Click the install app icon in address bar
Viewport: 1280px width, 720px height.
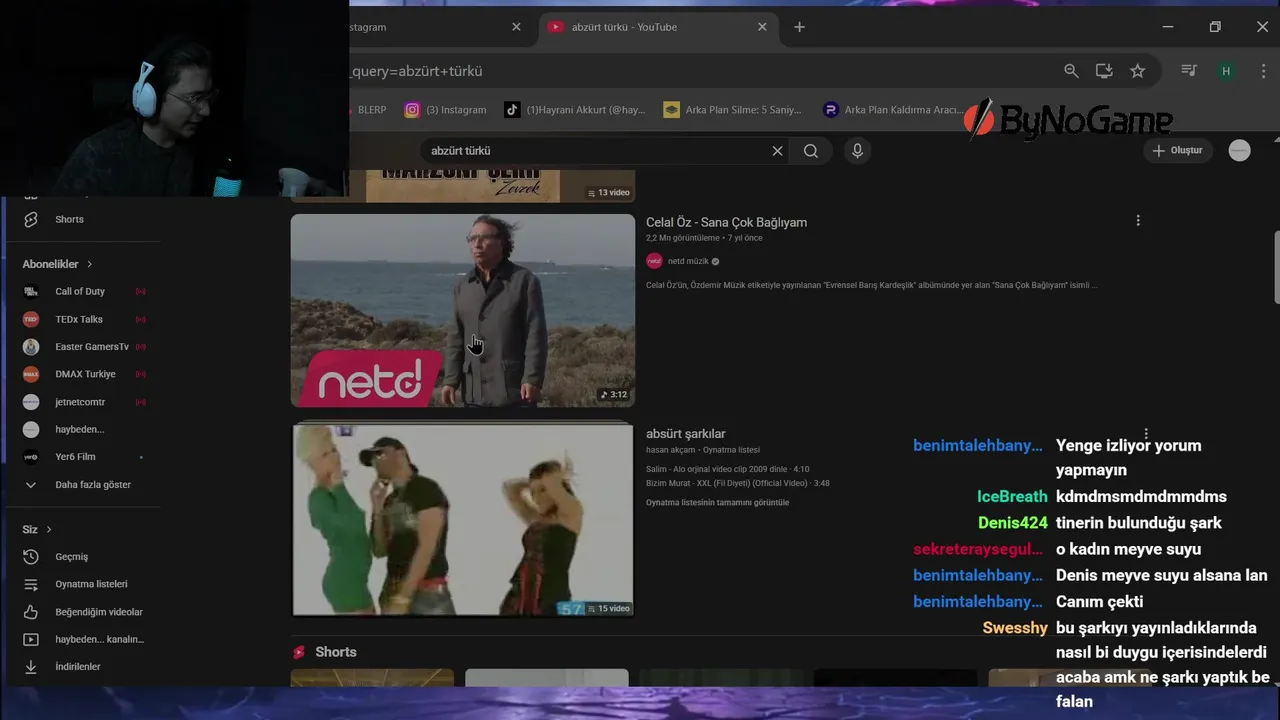[x=1104, y=71]
